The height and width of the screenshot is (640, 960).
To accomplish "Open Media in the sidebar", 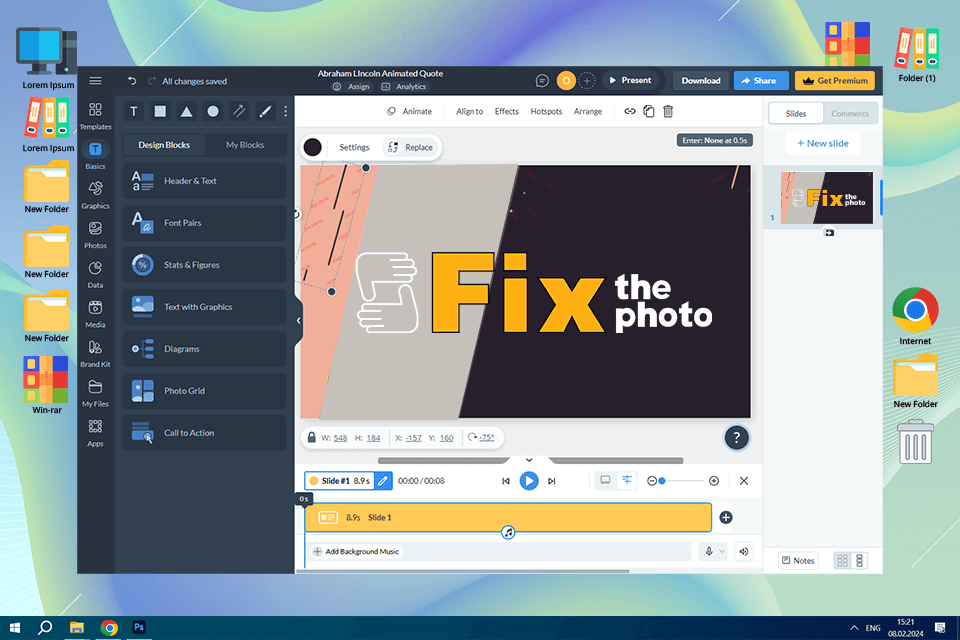I will click(x=95, y=314).
